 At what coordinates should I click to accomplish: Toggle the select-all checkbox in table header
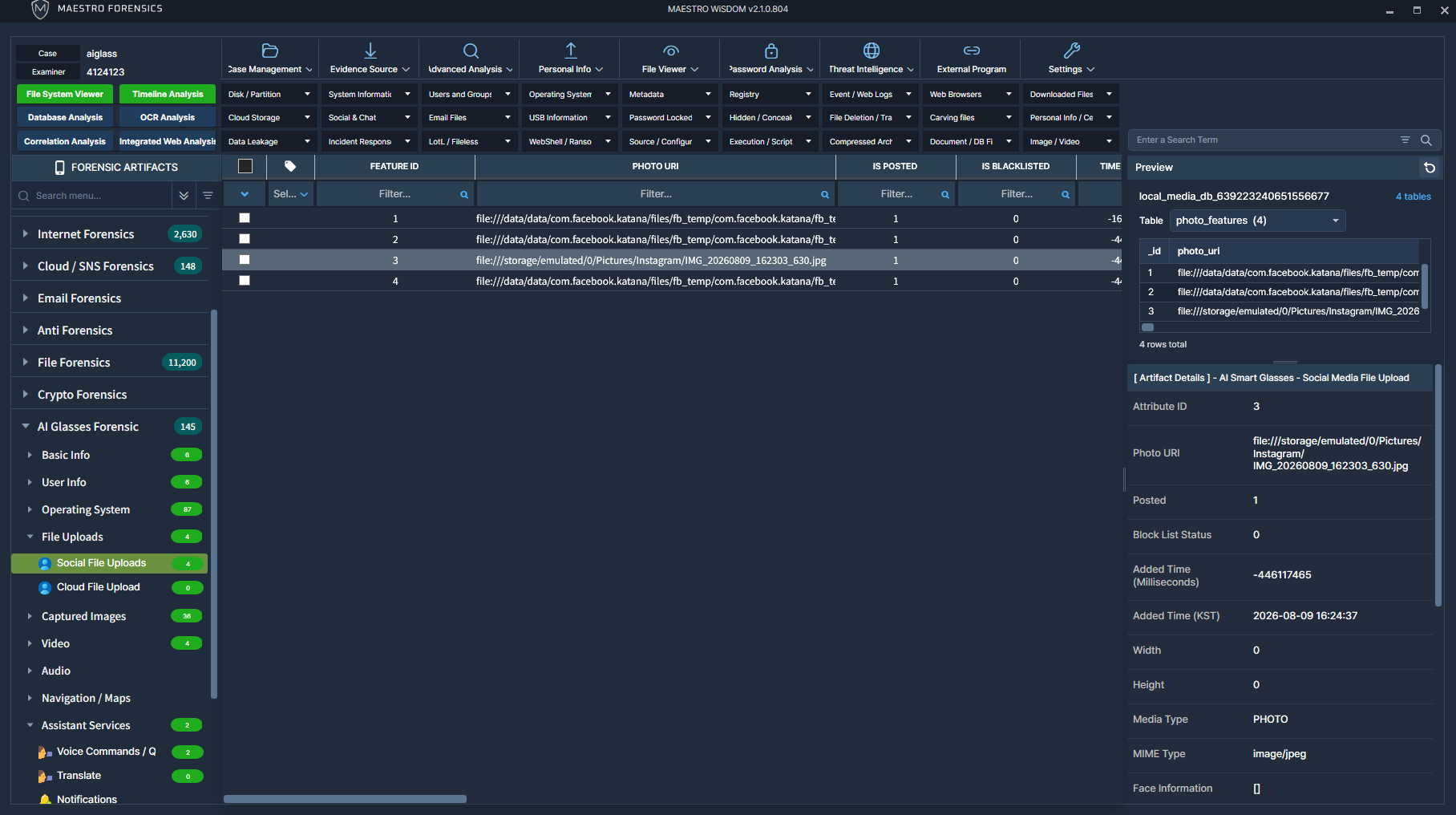pyautogui.click(x=245, y=166)
